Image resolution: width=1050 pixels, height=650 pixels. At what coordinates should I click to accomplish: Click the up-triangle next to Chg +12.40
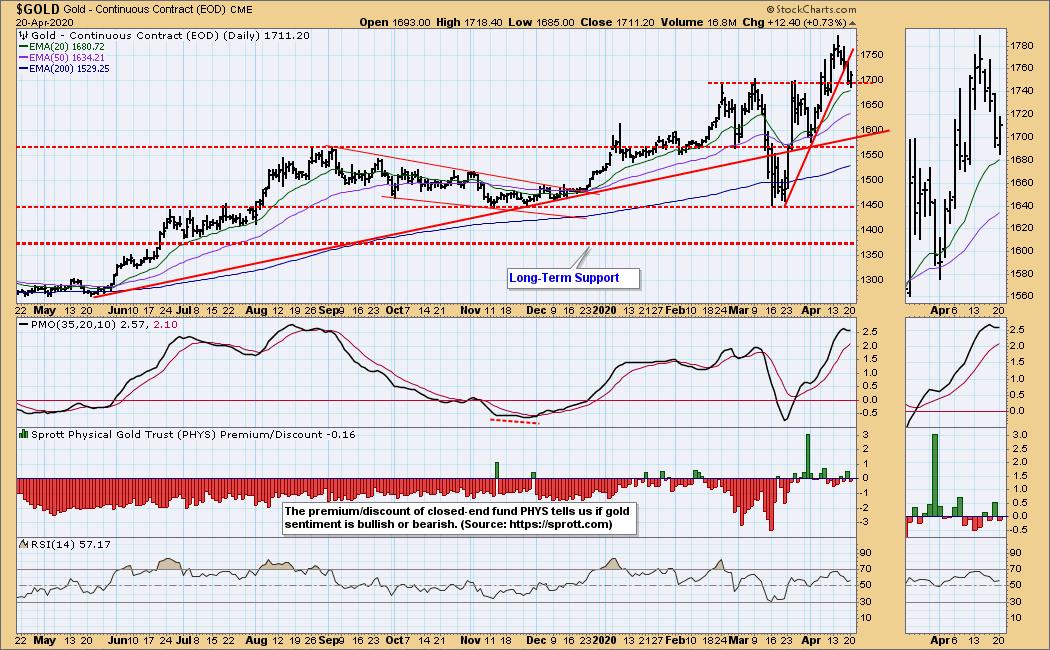pos(852,23)
